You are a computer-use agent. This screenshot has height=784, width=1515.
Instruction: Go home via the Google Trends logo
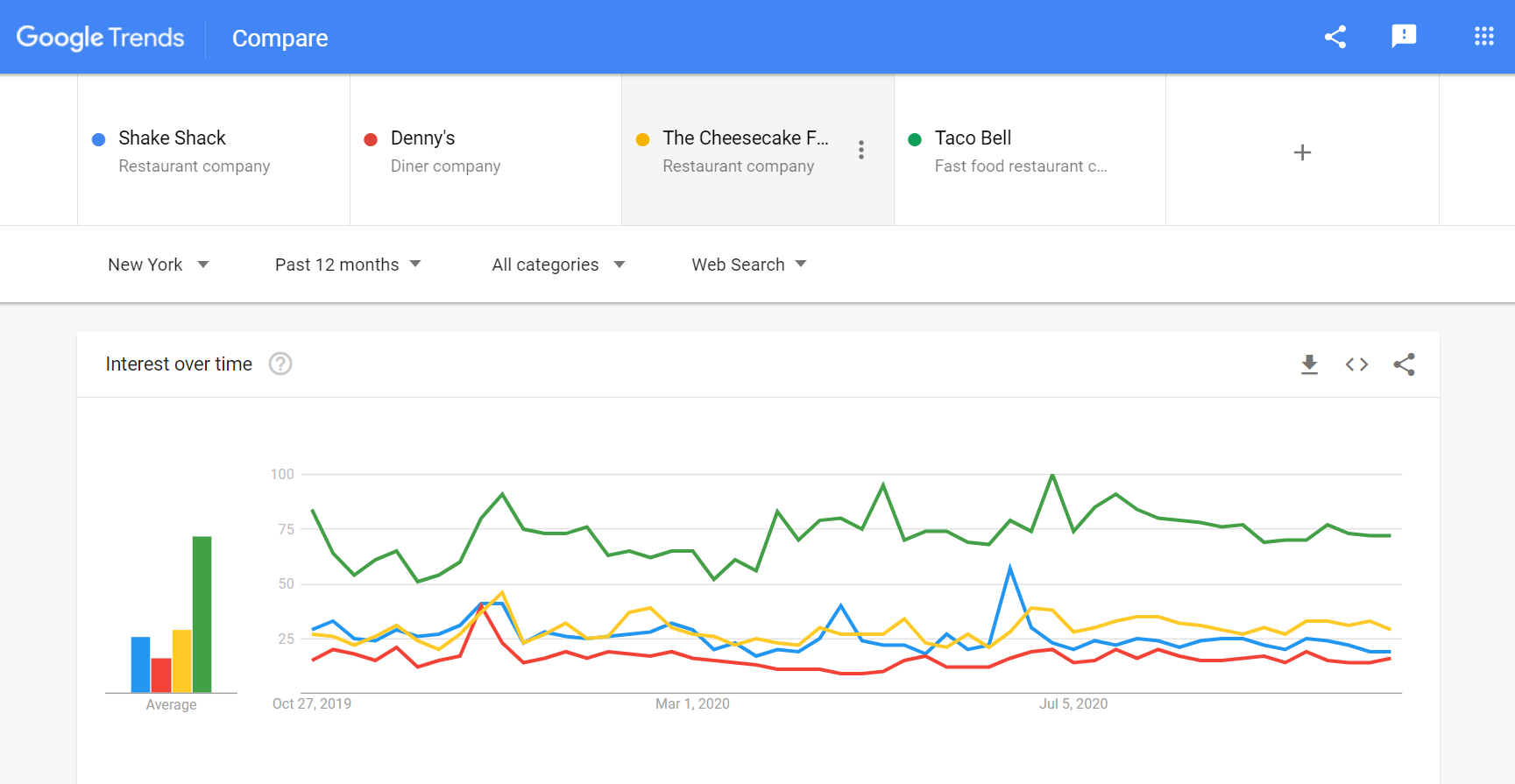100,37
